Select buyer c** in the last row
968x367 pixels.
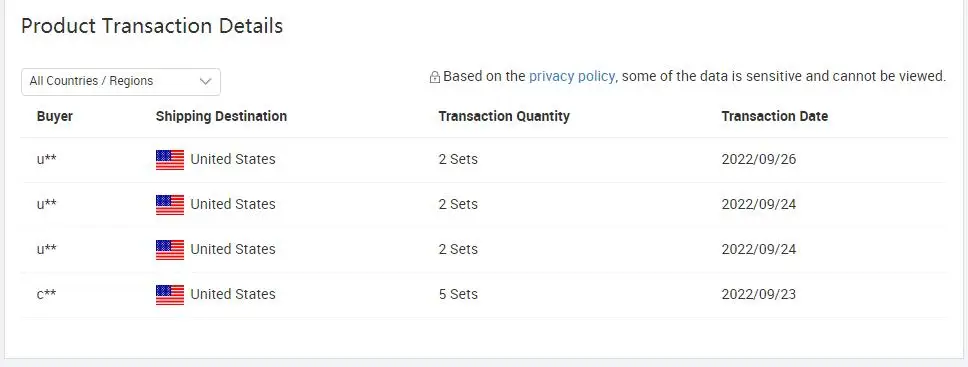click(46, 294)
